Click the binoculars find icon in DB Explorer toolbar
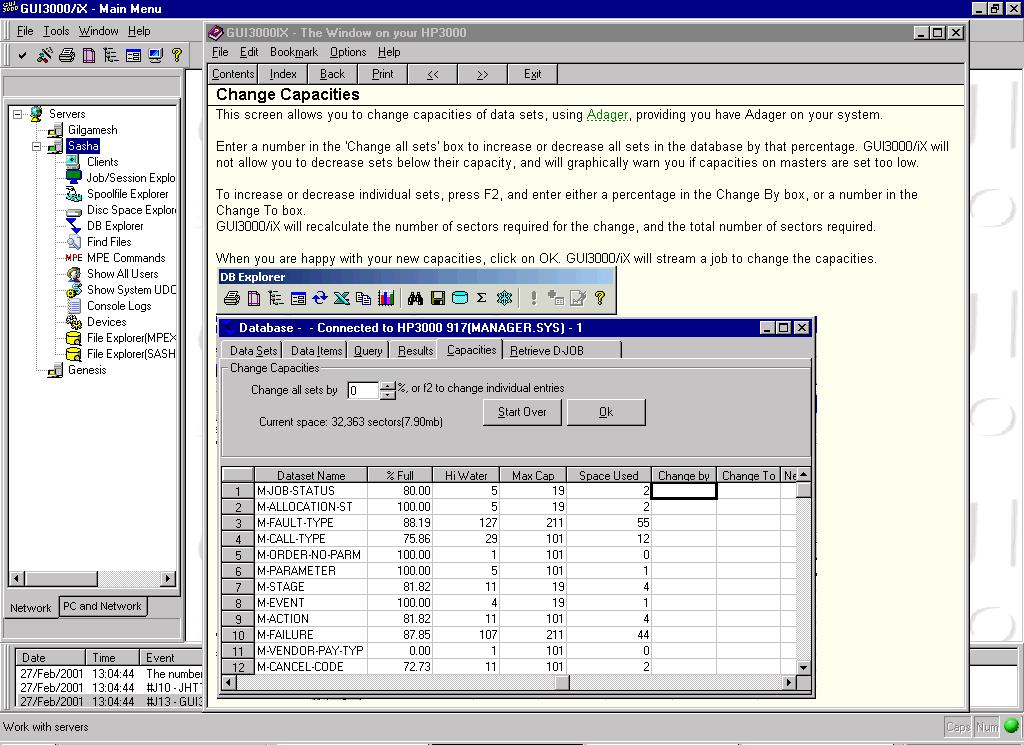 (415, 298)
